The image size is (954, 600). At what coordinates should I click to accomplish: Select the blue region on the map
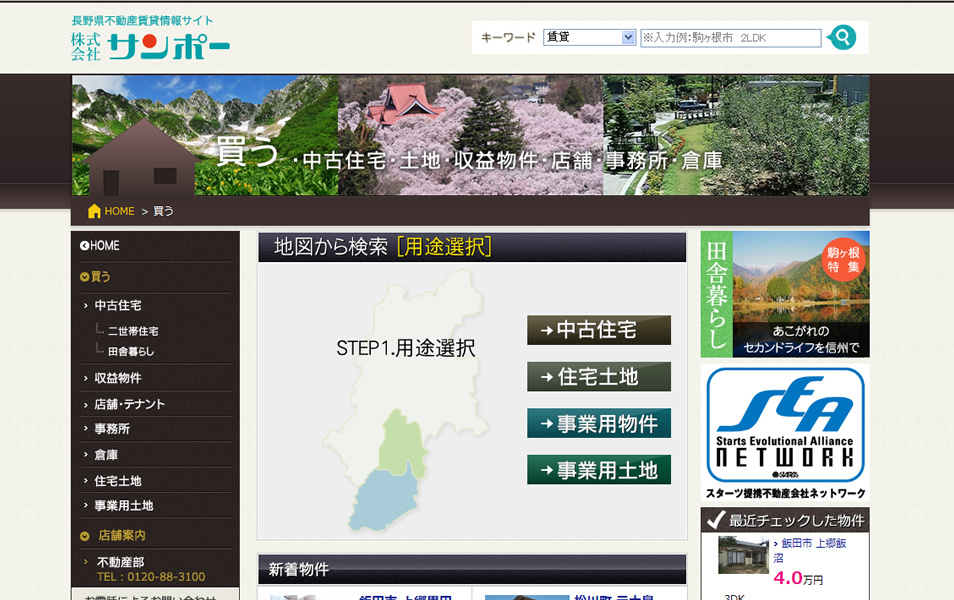(x=385, y=500)
